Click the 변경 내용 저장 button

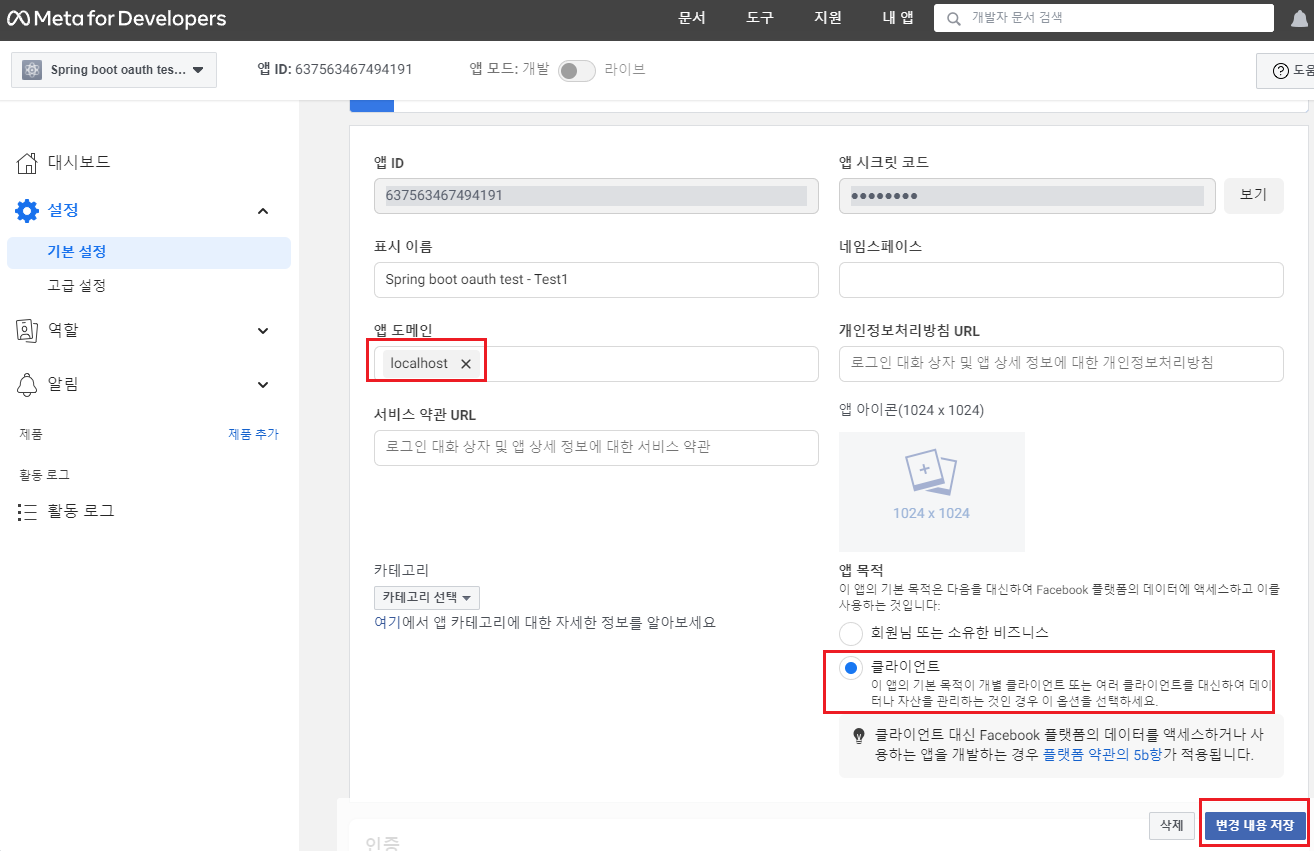[1254, 825]
